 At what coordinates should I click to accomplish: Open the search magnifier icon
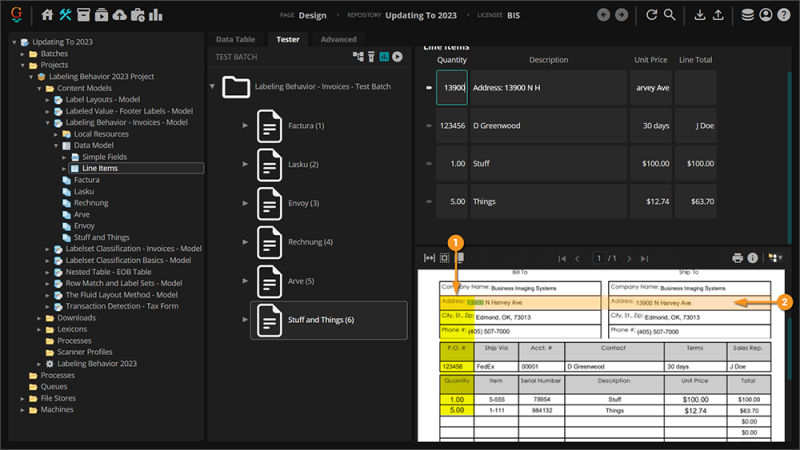669,15
